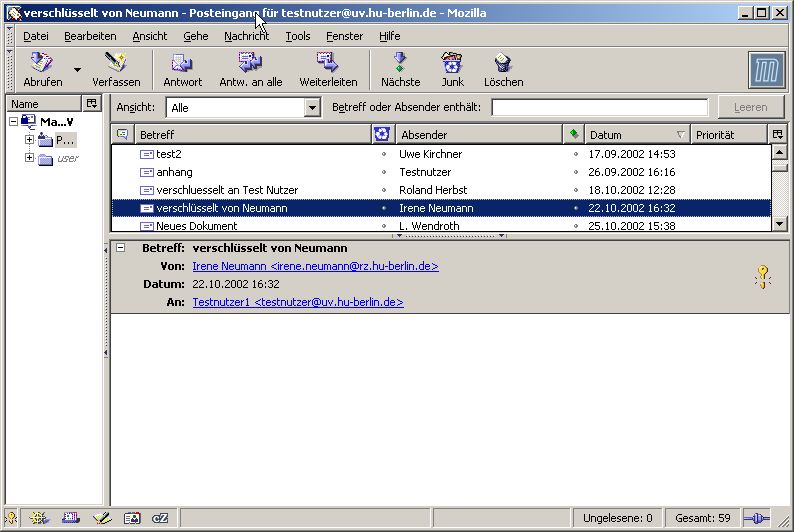Compose a new message with Verfassen
794x532 pixels.
click(116, 69)
